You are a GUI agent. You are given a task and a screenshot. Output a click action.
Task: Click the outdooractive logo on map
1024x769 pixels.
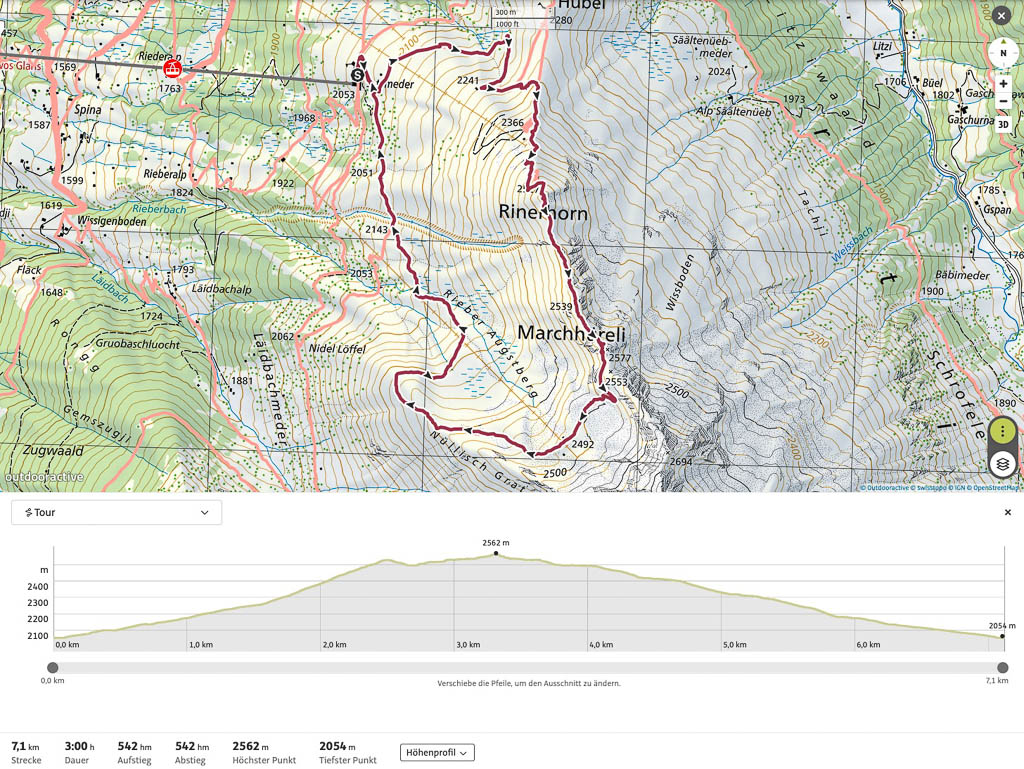pos(44,478)
